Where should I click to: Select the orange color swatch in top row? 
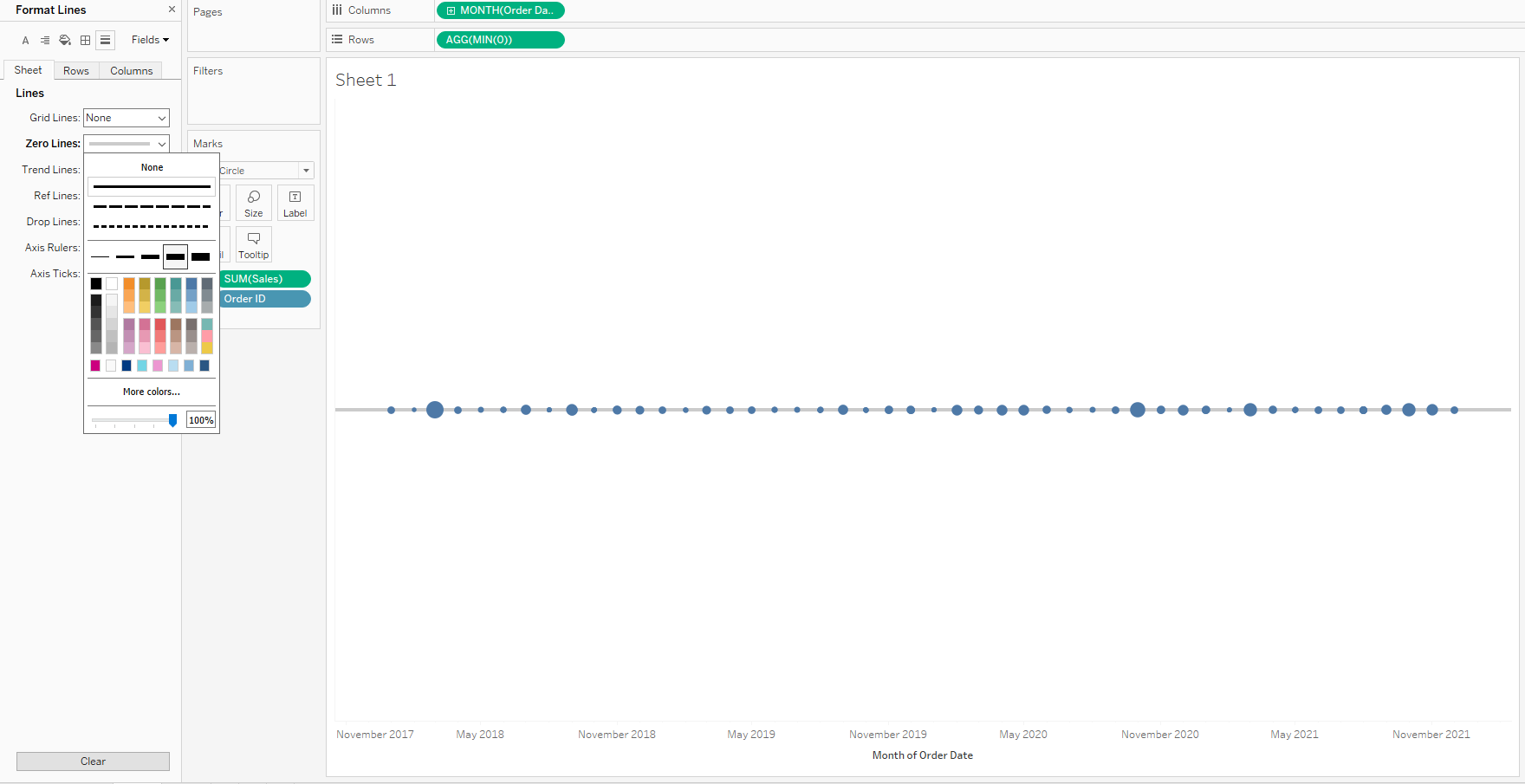tap(129, 283)
